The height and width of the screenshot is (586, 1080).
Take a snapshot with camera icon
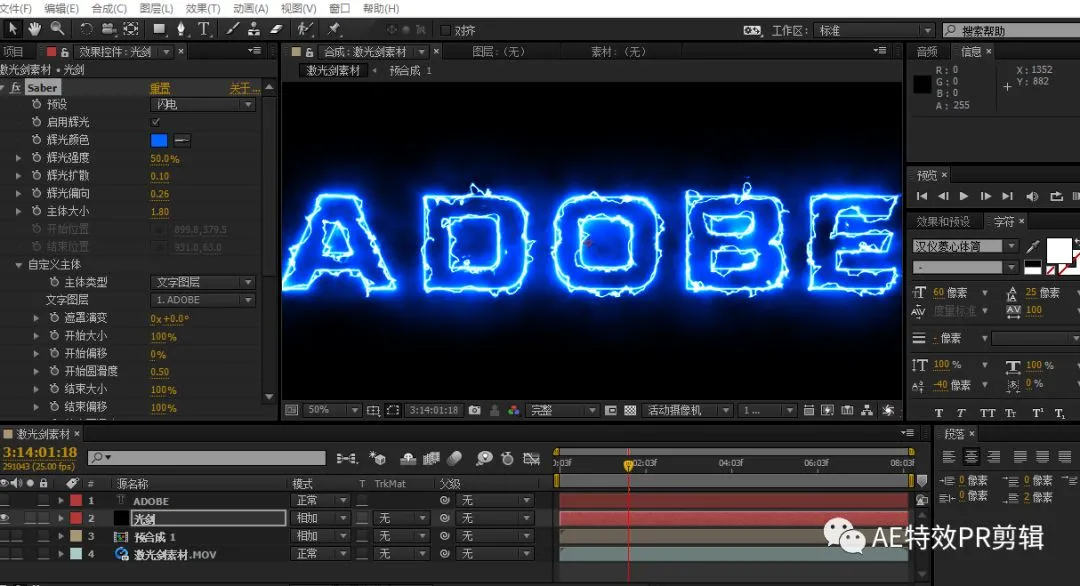pyautogui.click(x=475, y=410)
